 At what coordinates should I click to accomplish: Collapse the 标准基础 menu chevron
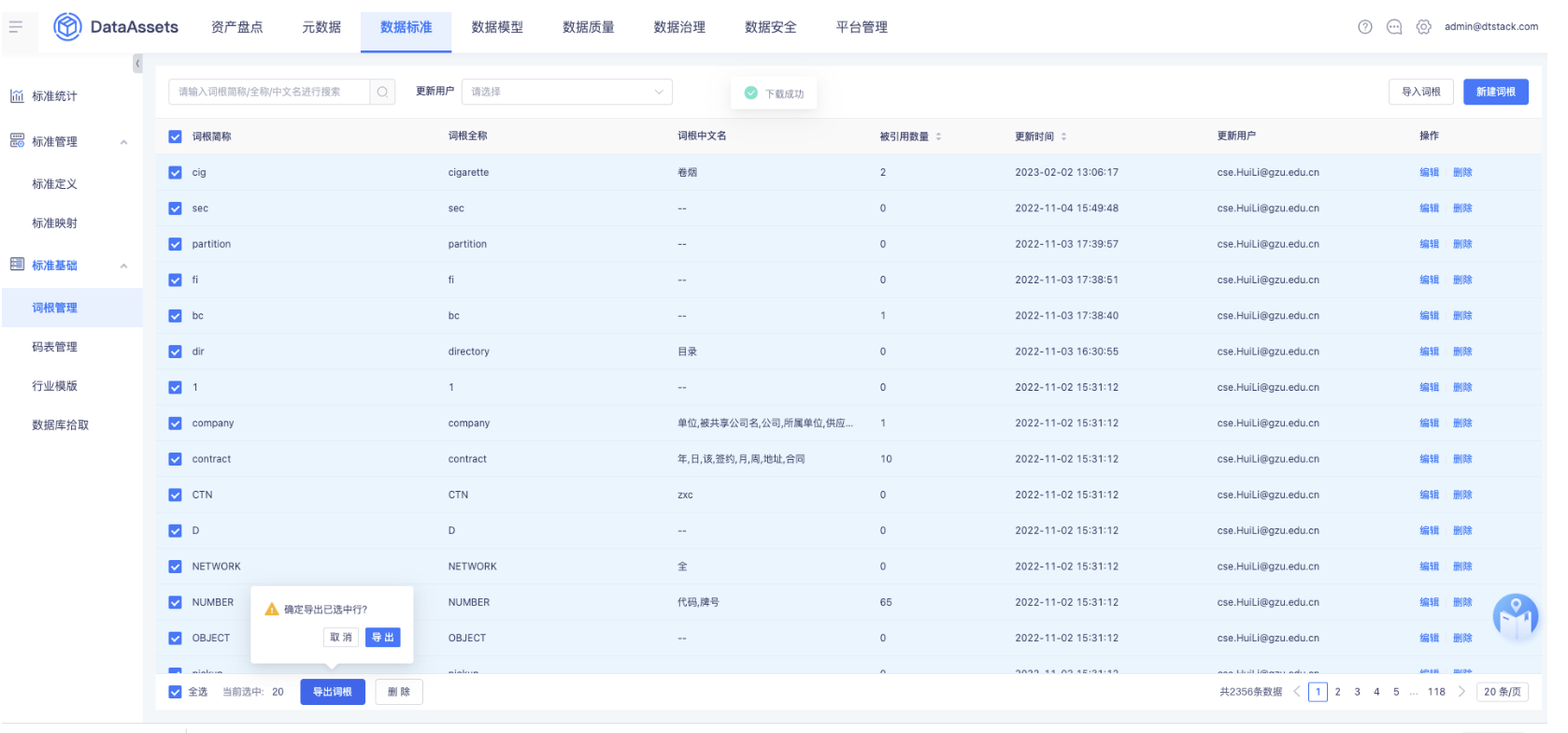pos(123,266)
